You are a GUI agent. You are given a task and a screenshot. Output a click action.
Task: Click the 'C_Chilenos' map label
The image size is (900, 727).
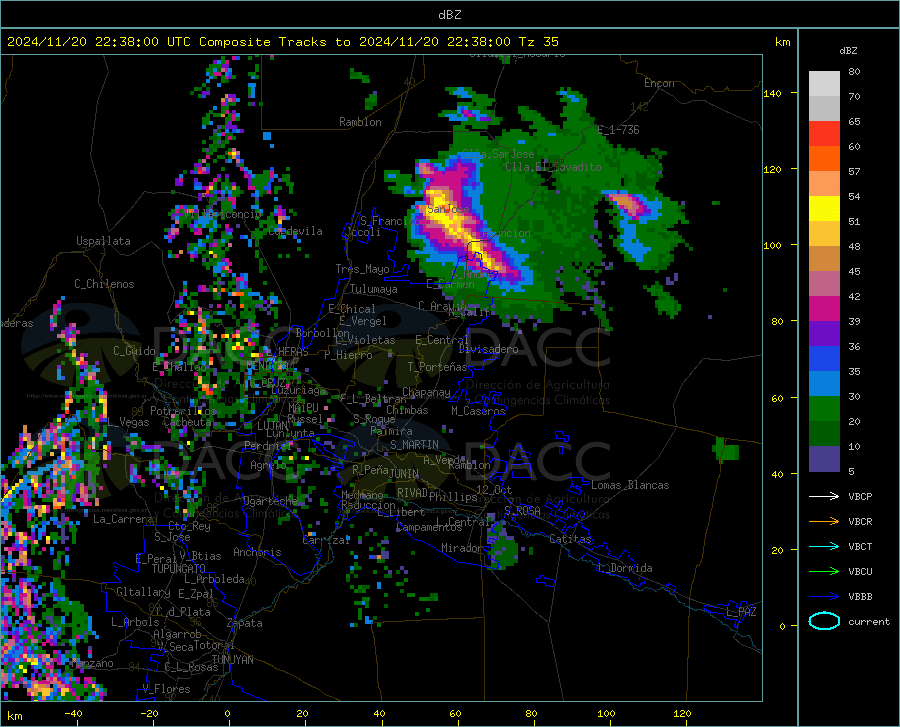click(x=104, y=284)
